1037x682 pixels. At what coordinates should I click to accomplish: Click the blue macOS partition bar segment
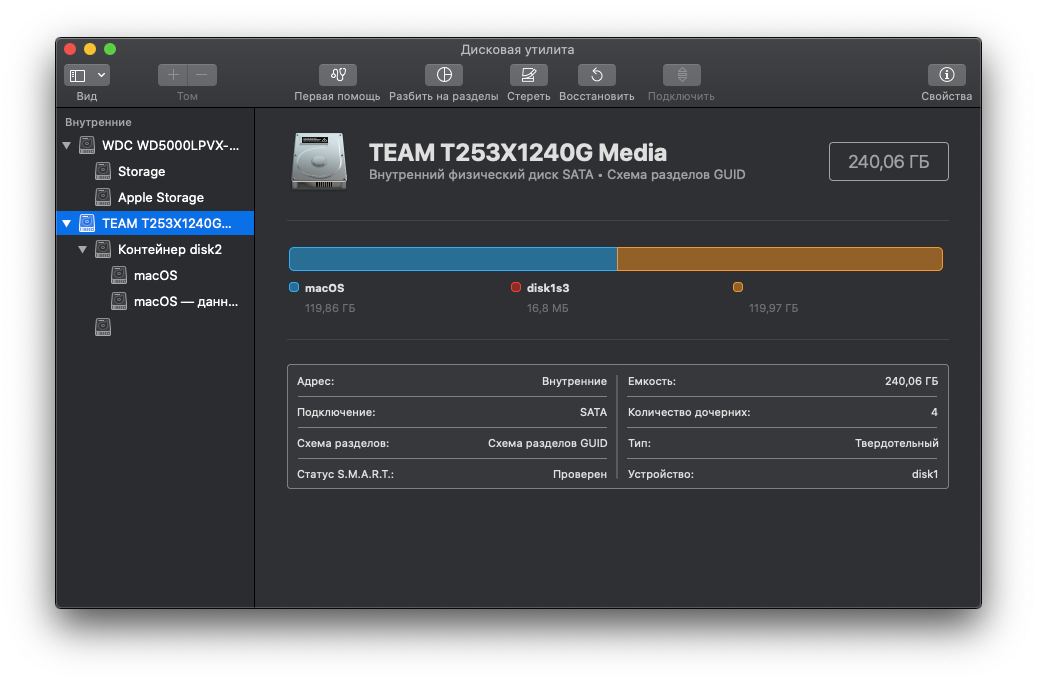click(x=453, y=259)
